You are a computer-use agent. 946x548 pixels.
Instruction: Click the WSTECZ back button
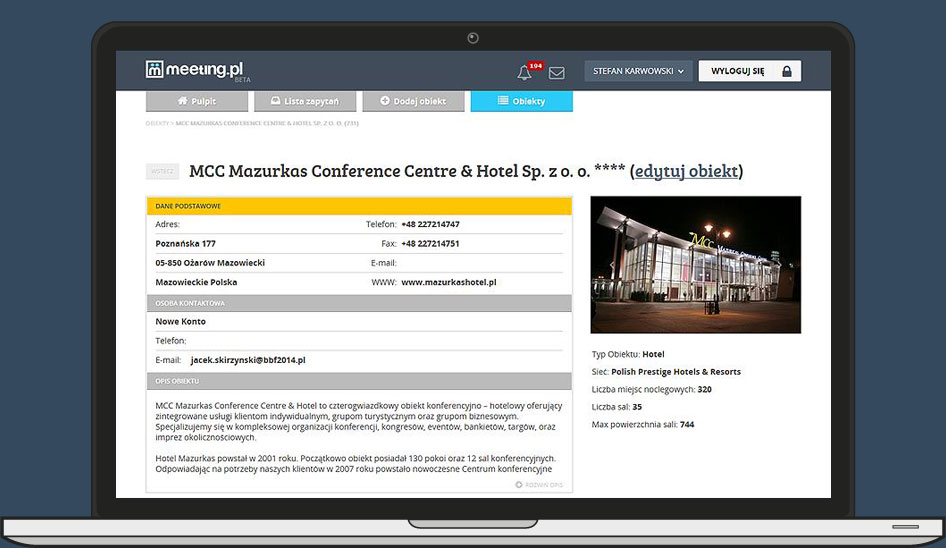(x=162, y=171)
